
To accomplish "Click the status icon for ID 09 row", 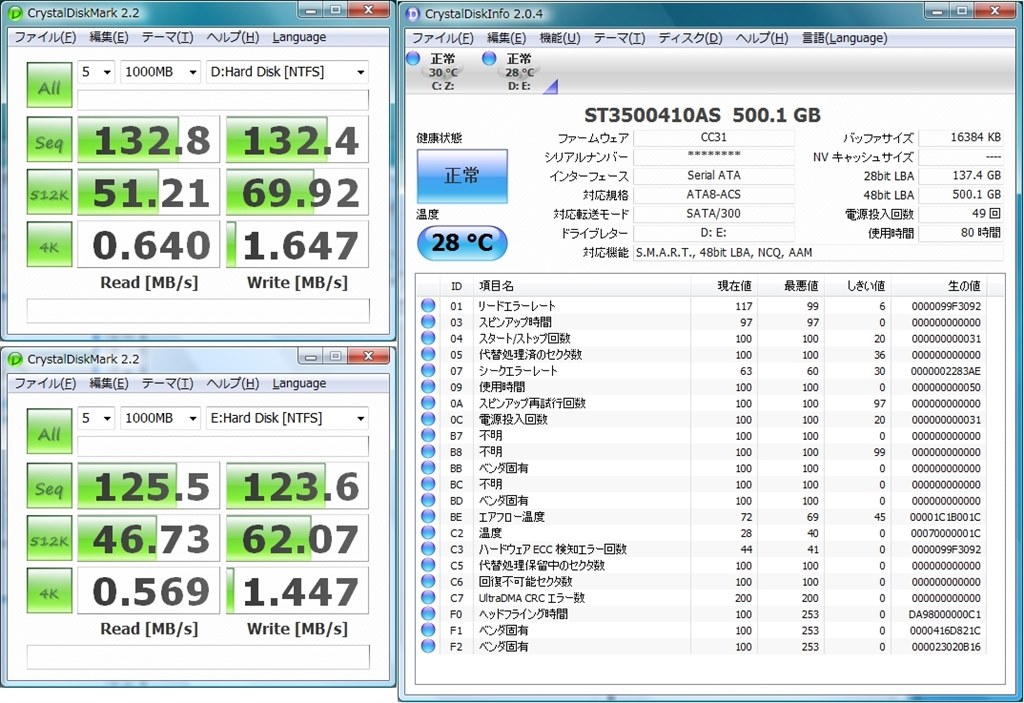I will [428, 387].
